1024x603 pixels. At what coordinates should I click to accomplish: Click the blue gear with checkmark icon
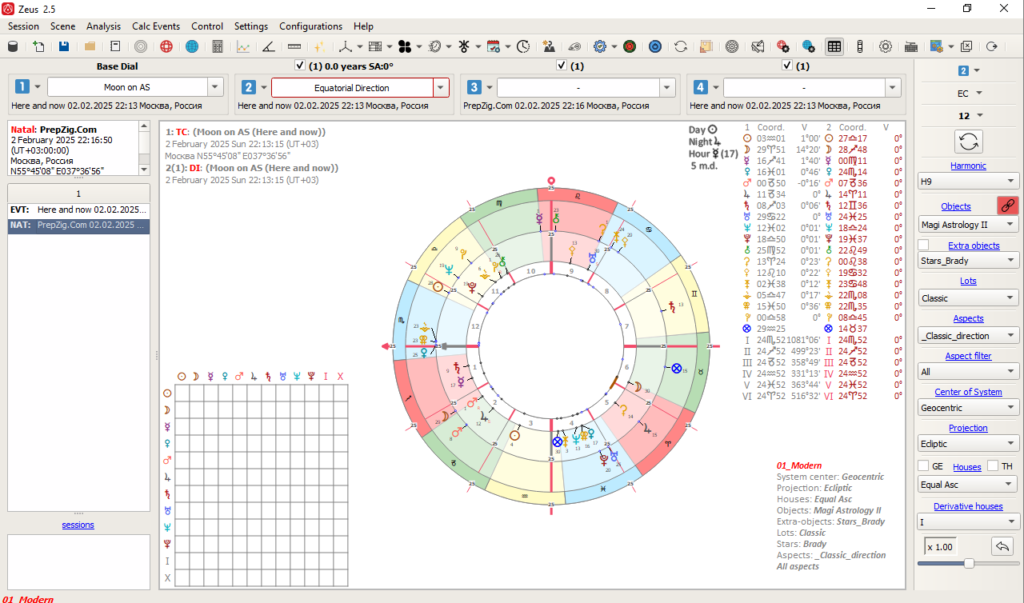pos(600,46)
